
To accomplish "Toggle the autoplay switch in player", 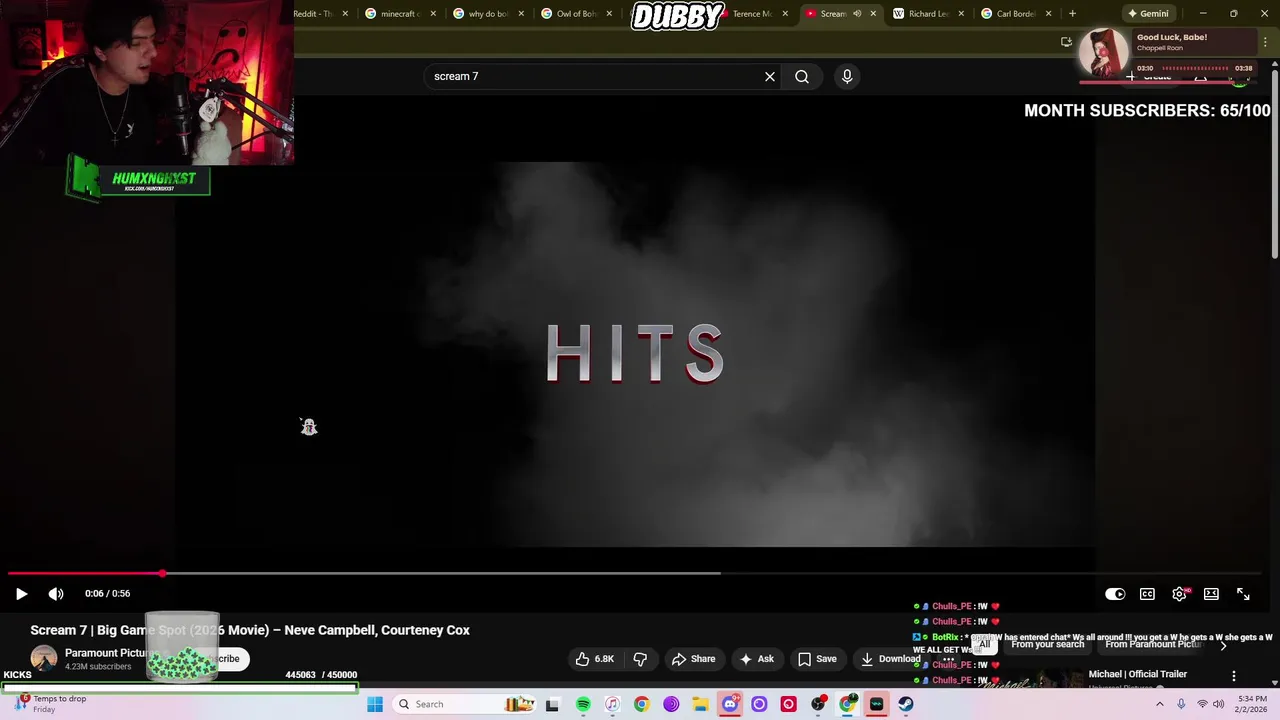I will coord(1115,594).
